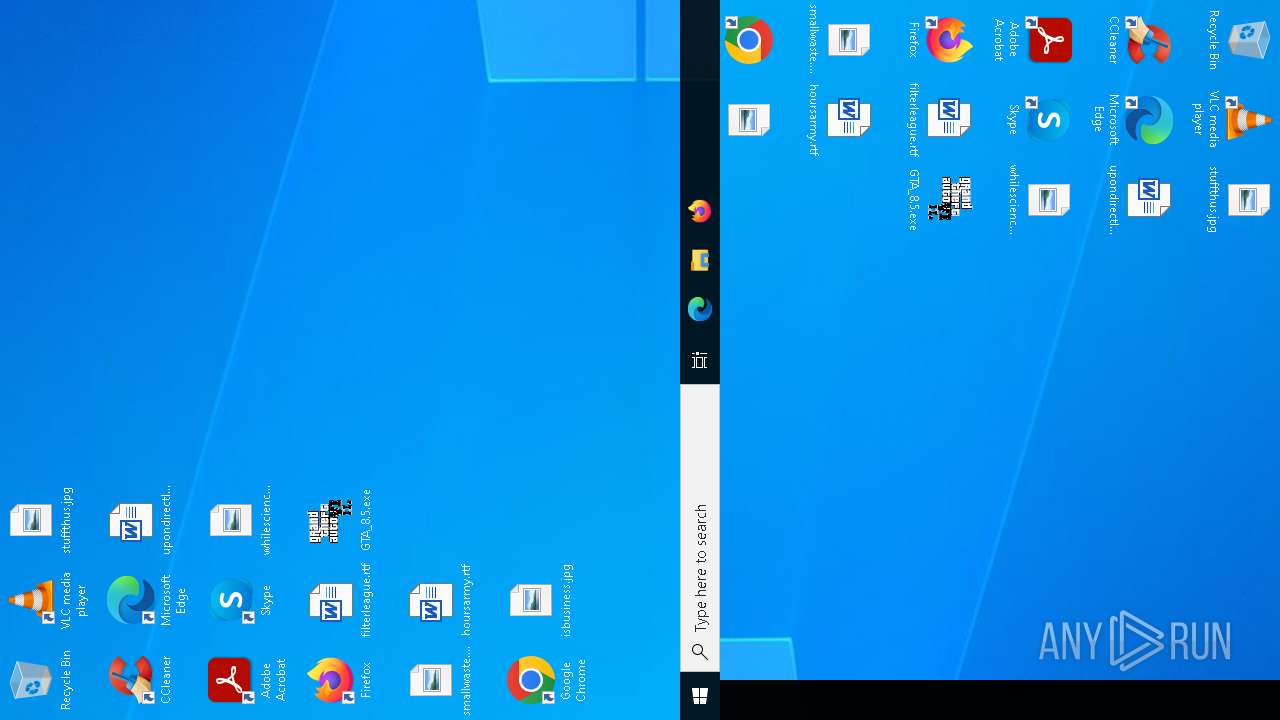Select smallwaste file on the right desktop
The width and height of the screenshot is (1280, 720).
(840, 40)
